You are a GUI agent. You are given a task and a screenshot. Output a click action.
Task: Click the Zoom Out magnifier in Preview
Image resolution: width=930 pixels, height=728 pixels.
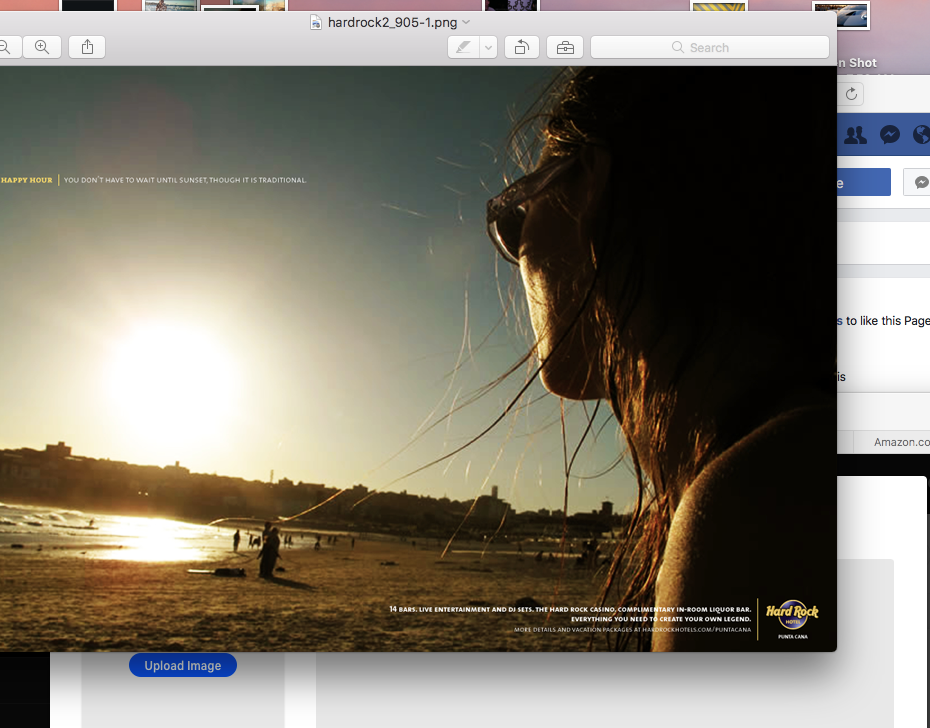coord(5,47)
